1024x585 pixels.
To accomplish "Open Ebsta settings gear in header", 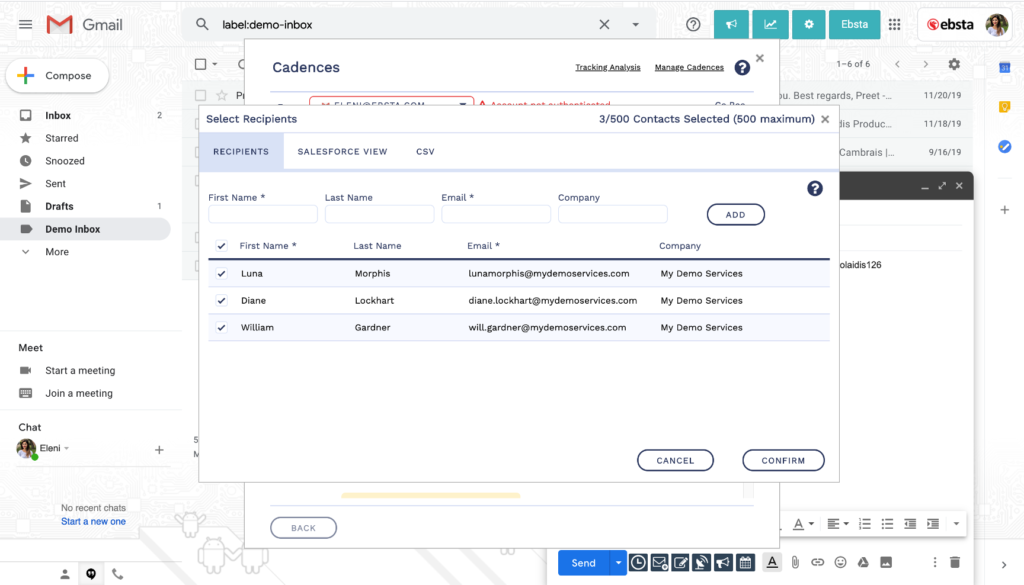I will (809, 25).
